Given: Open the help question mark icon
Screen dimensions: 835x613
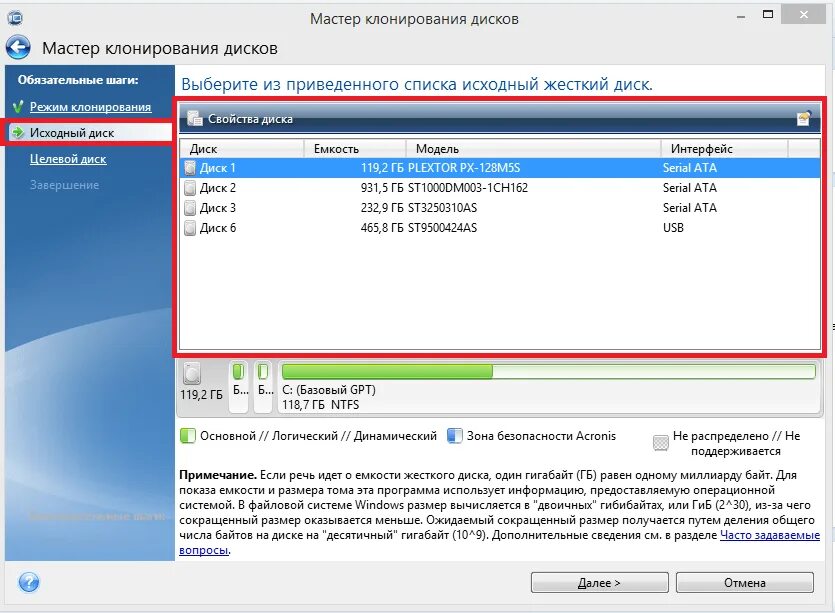Looking at the screenshot, I should [x=29, y=582].
